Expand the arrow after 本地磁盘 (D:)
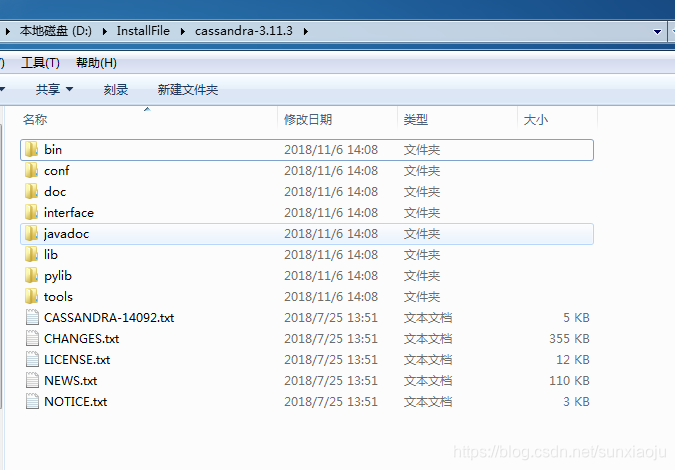This screenshot has height=470, width=675. (105, 31)
